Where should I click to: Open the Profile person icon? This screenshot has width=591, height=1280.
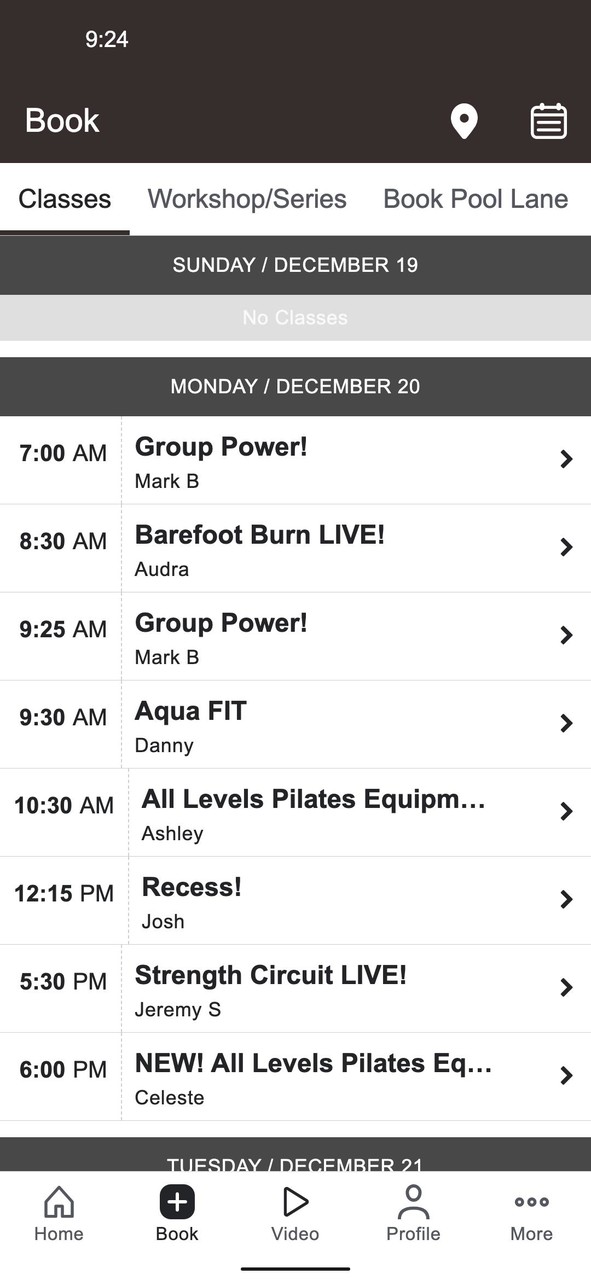click(413, 1201)
